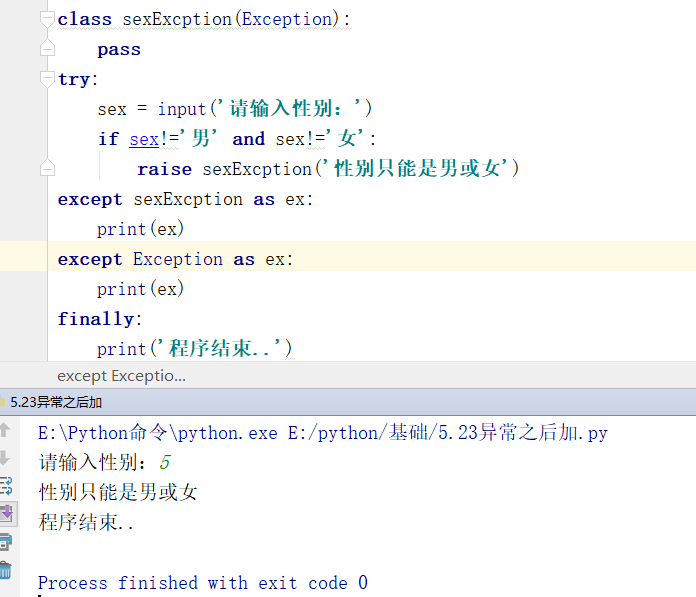
Task: Click the 'input' function call
Action: click(x=182, y=109)
